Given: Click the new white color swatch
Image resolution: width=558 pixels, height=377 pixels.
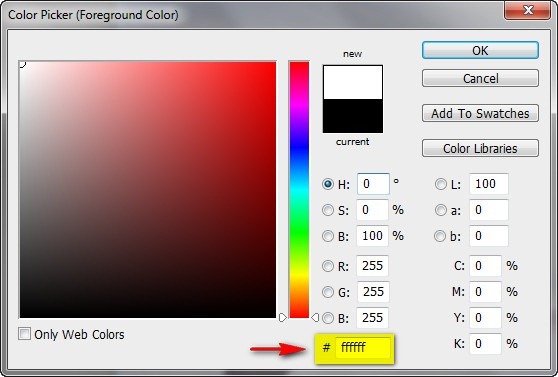Looking at the screenshot, I should click(x=353, y=82).
